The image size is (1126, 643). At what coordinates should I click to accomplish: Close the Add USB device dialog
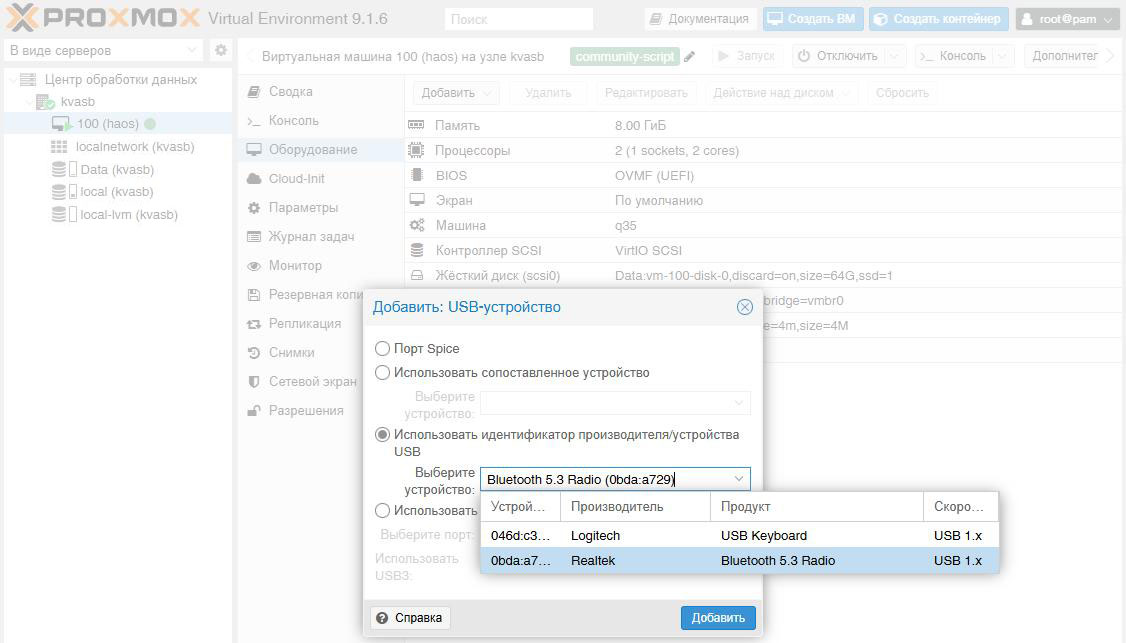coord(745,307)
